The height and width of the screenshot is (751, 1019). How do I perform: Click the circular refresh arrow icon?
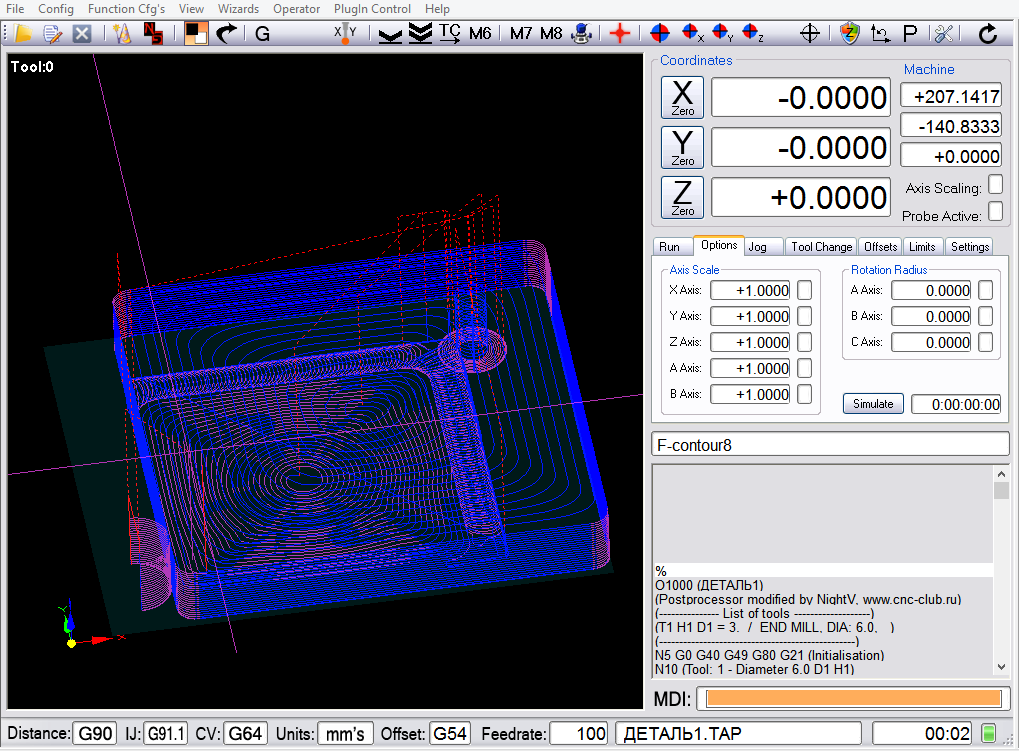pyautogui.click(x=988, y=33)
